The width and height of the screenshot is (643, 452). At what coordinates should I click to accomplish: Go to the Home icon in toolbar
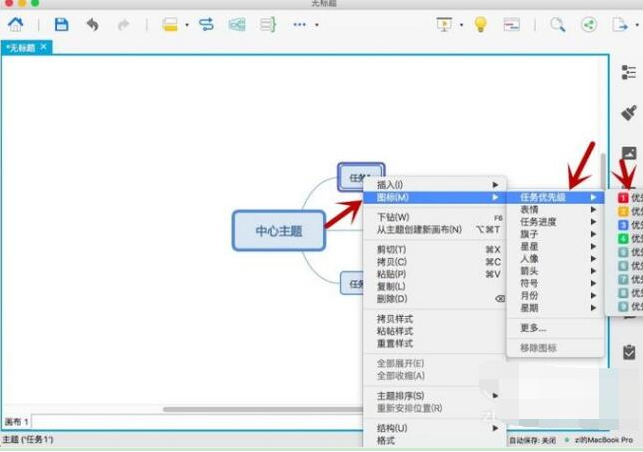tap(16, 25)
